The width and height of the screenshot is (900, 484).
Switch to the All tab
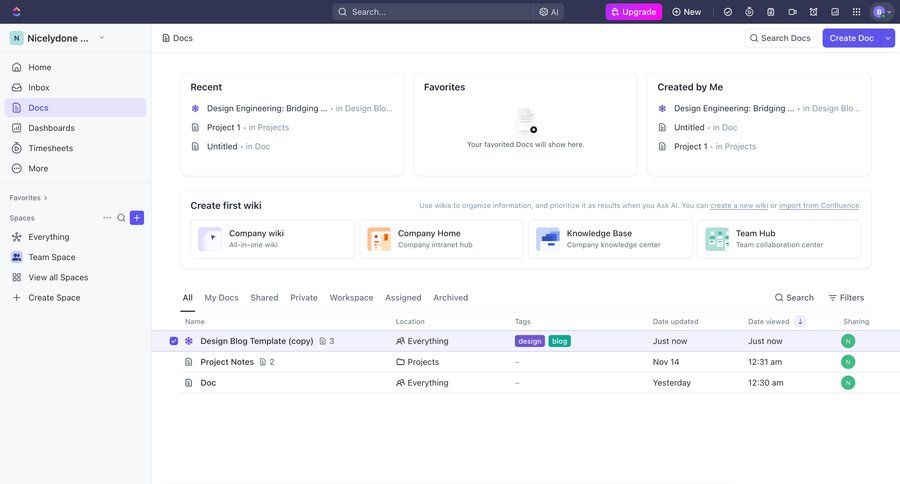(x=187, y=297)
